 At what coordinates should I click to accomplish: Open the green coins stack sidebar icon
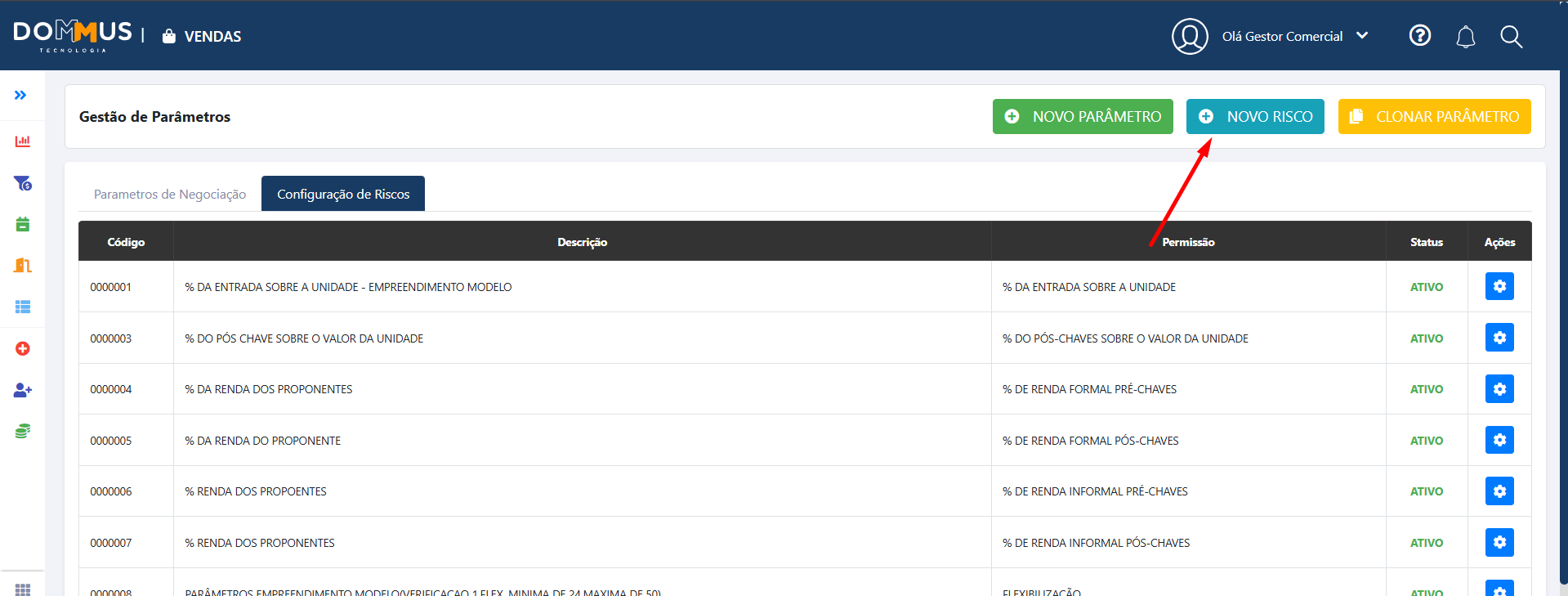click(x=23, y=431)
